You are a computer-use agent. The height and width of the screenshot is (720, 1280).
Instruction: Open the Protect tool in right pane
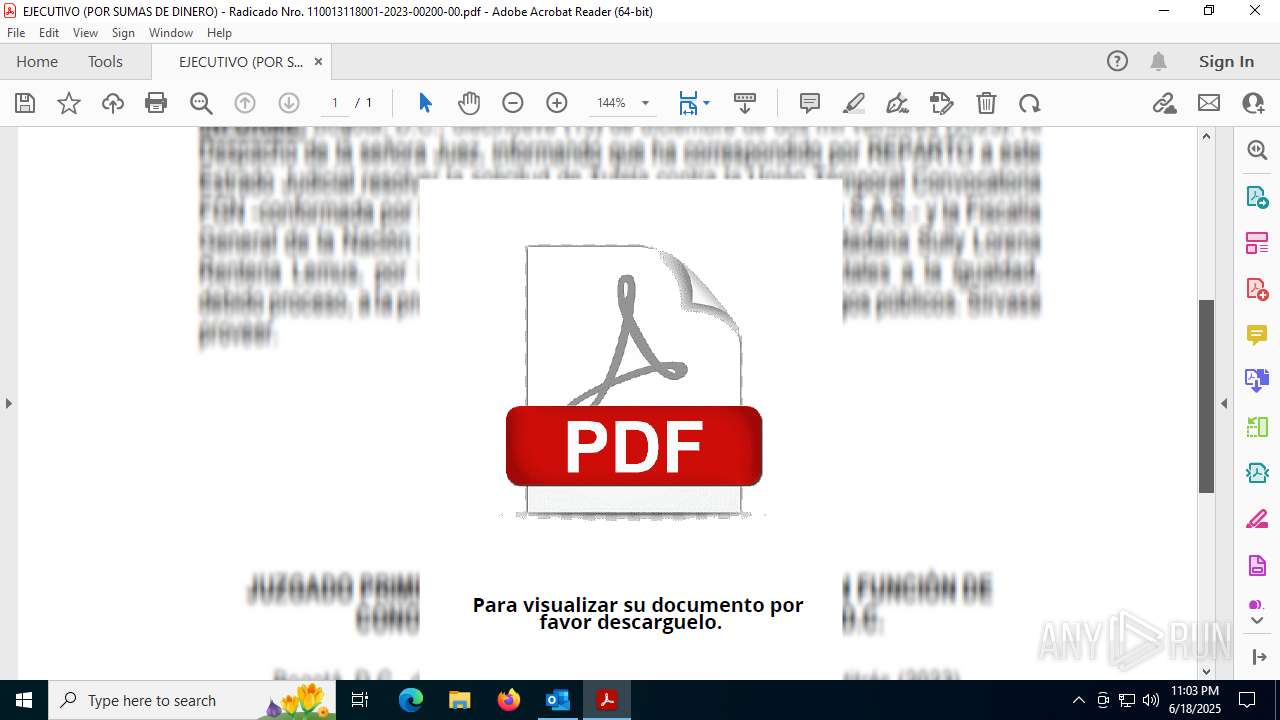tap(1257, 566)
